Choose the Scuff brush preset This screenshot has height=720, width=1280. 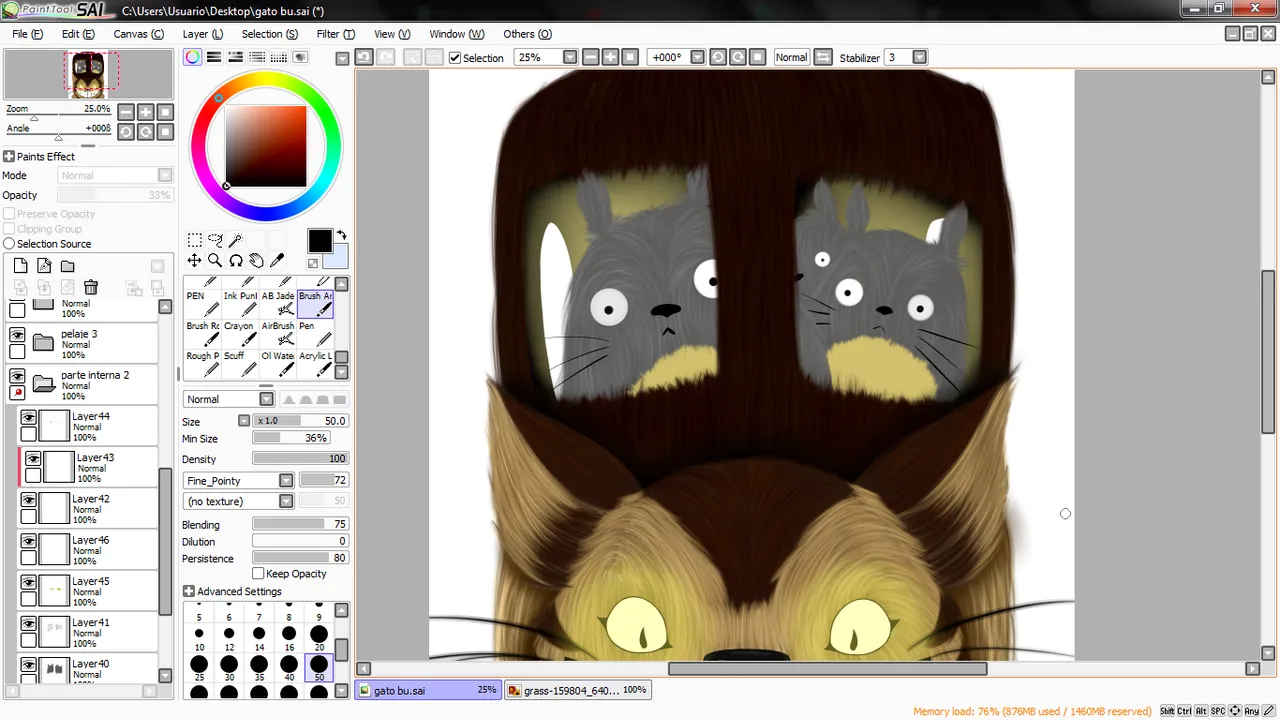[x=239, y=362]
